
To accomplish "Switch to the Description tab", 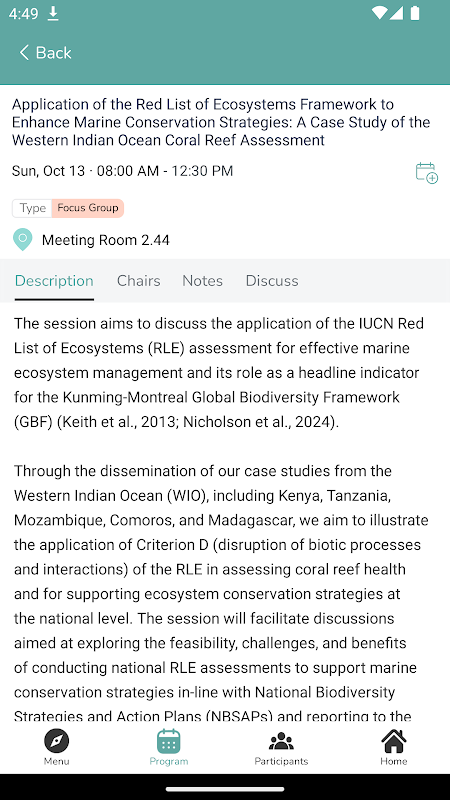I will click(54, 281).
